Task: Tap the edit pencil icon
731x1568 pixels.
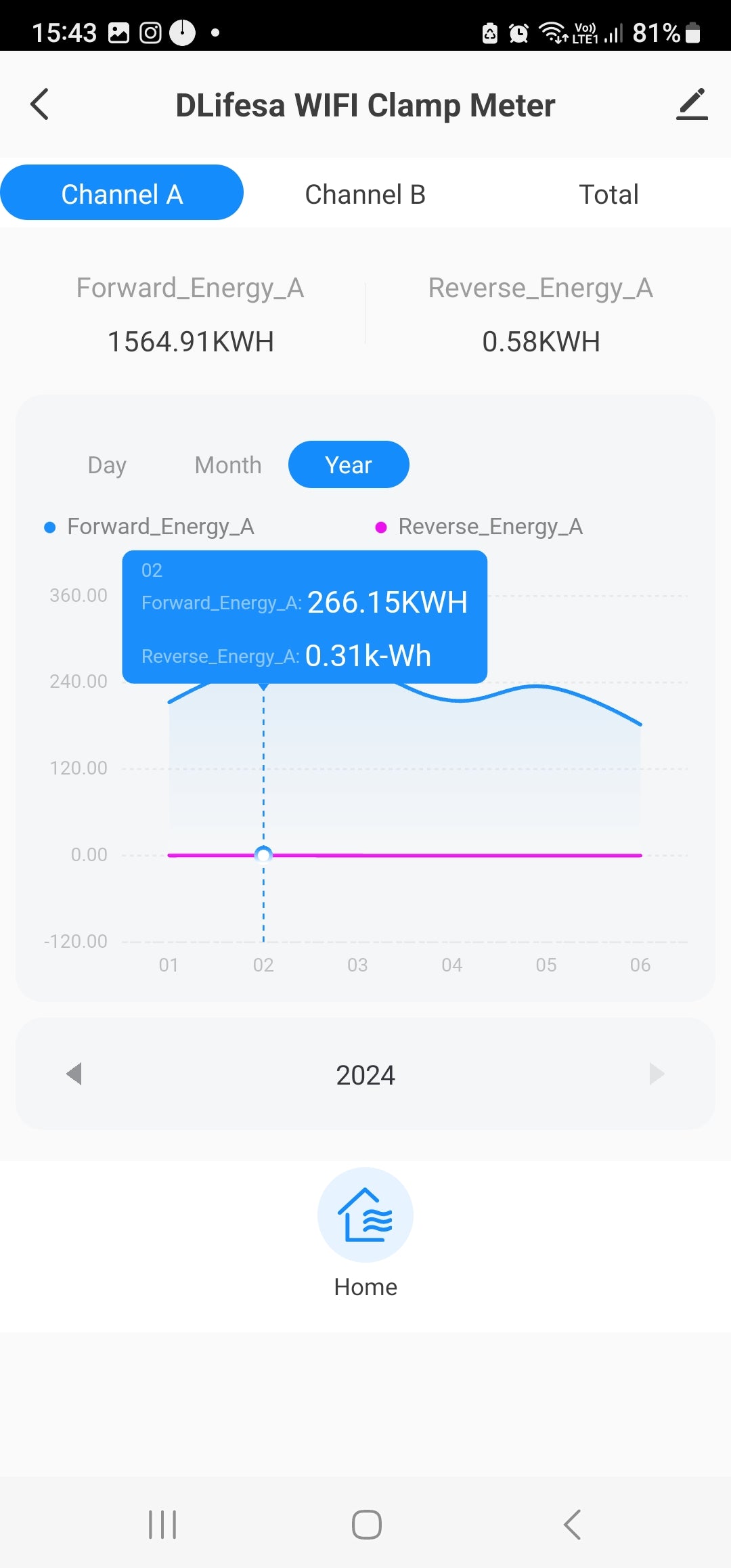Action: coord(691,104)
